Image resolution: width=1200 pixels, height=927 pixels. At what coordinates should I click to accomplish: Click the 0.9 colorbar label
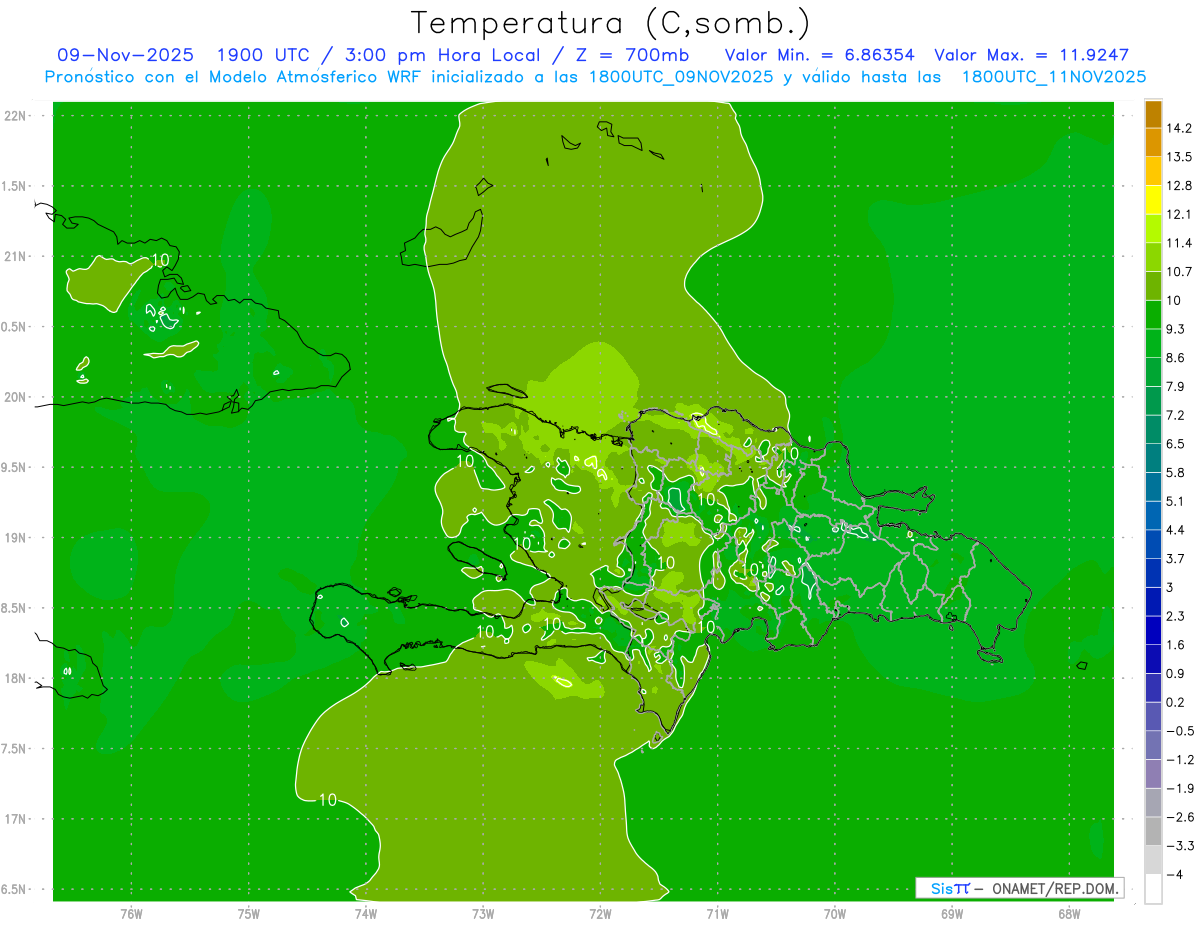1176,673
